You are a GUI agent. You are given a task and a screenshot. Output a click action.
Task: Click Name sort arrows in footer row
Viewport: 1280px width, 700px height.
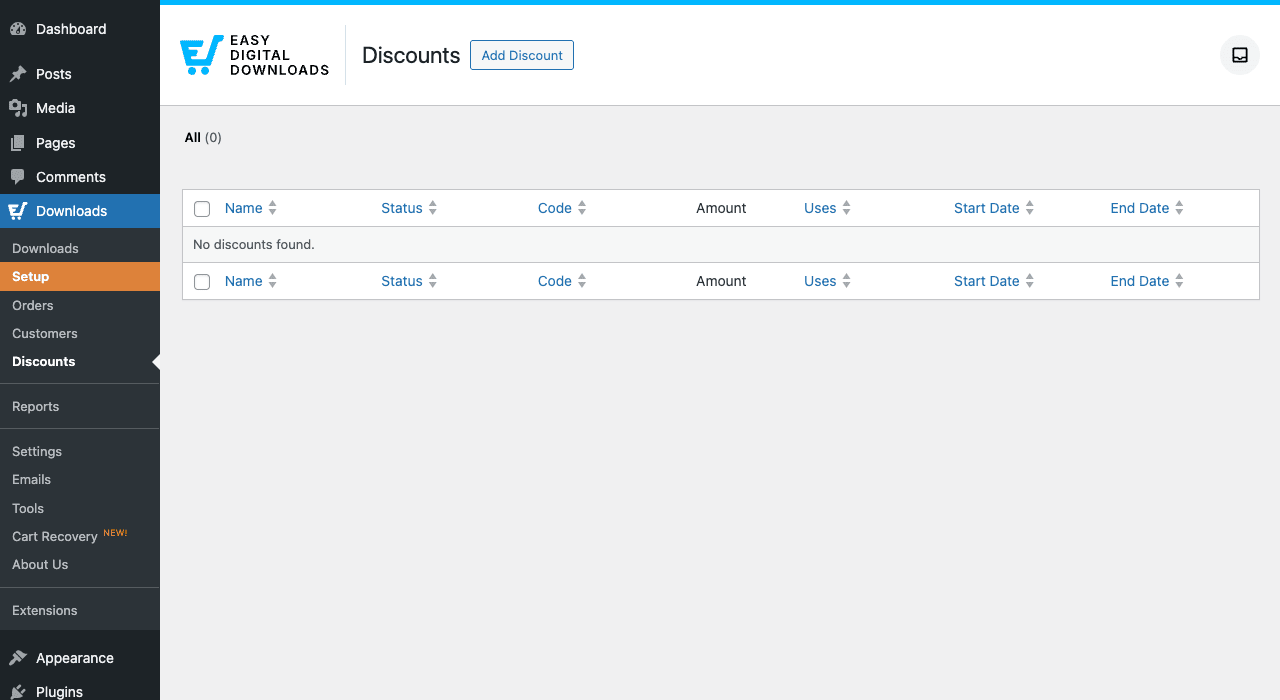pos(272,281)
